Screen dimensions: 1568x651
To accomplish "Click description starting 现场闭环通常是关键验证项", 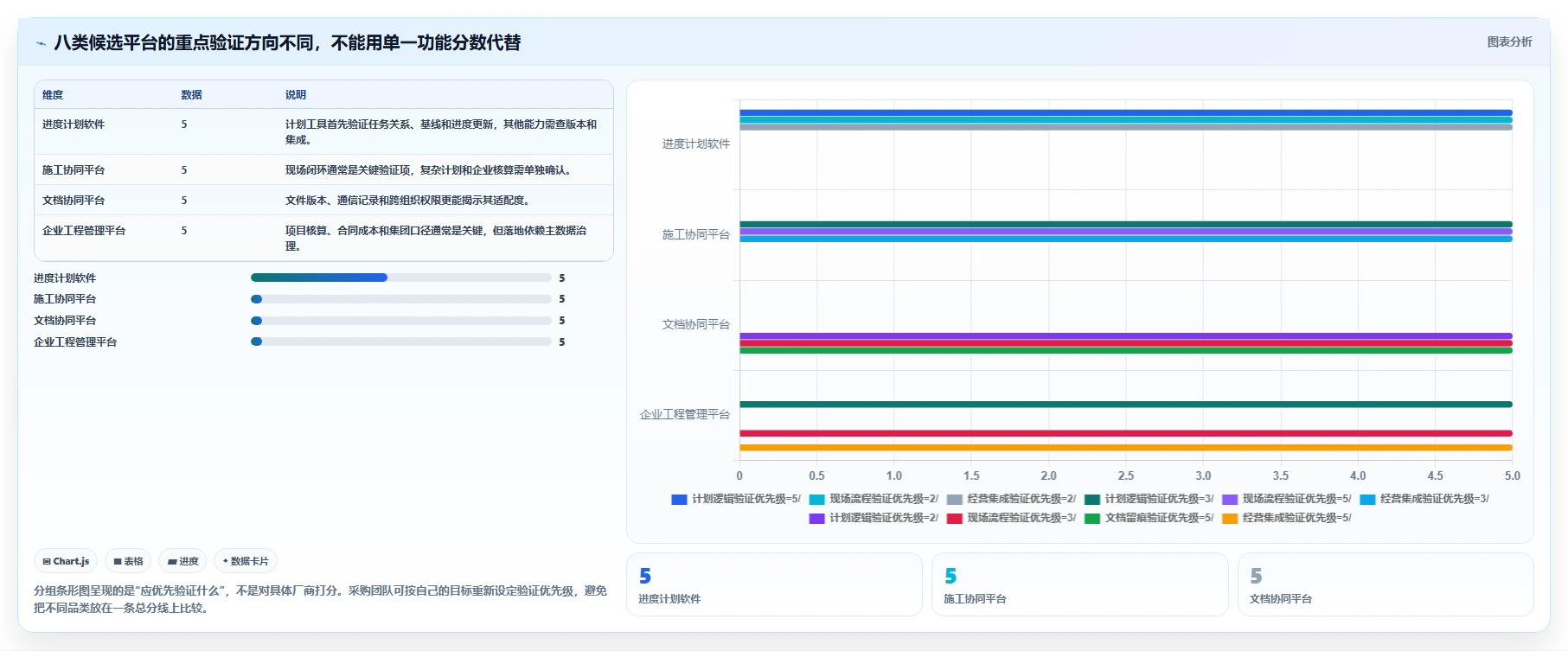I will 430,170.
